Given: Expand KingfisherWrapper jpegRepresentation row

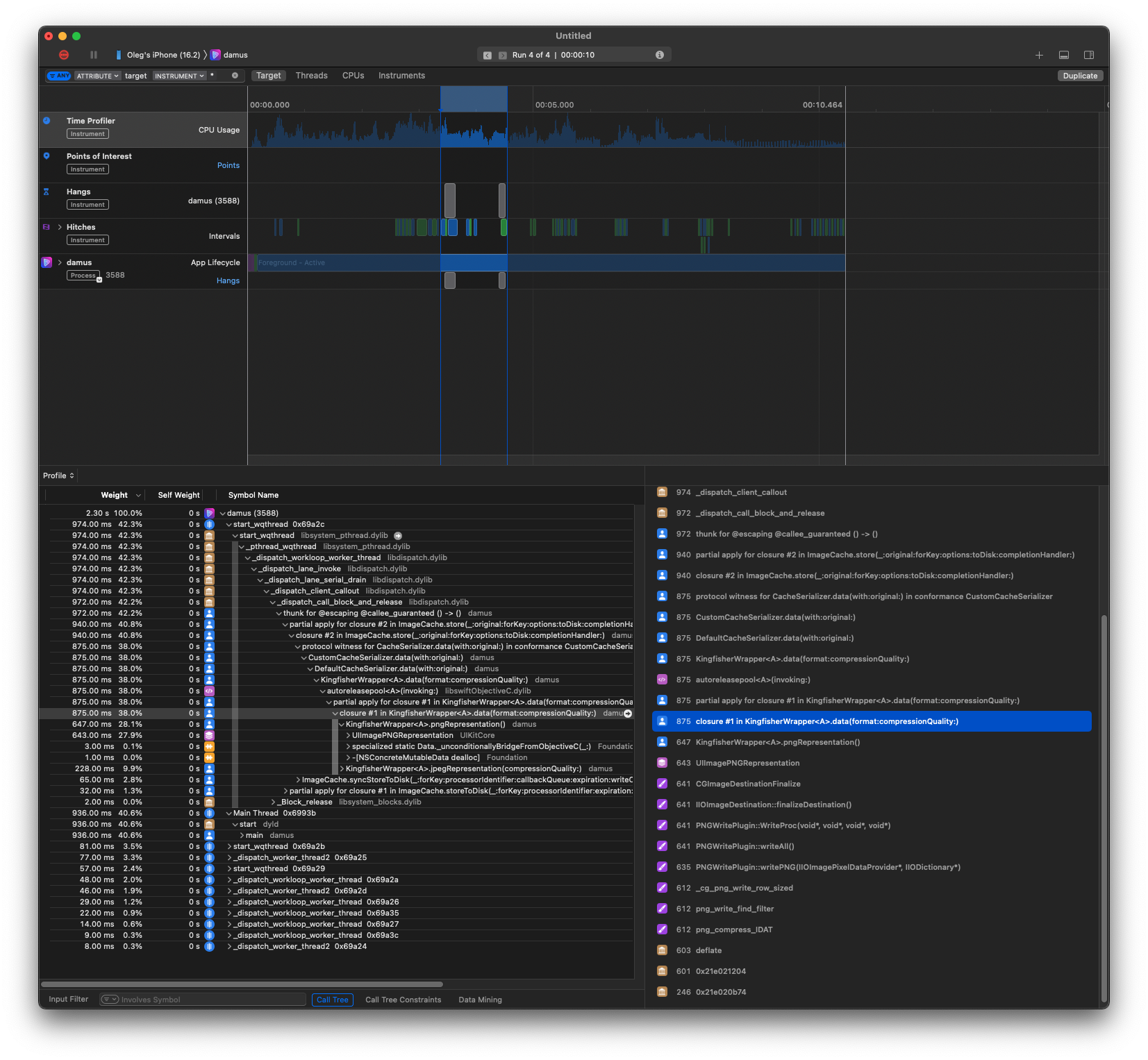Looking at the screenshot, I should pos(342,768).
